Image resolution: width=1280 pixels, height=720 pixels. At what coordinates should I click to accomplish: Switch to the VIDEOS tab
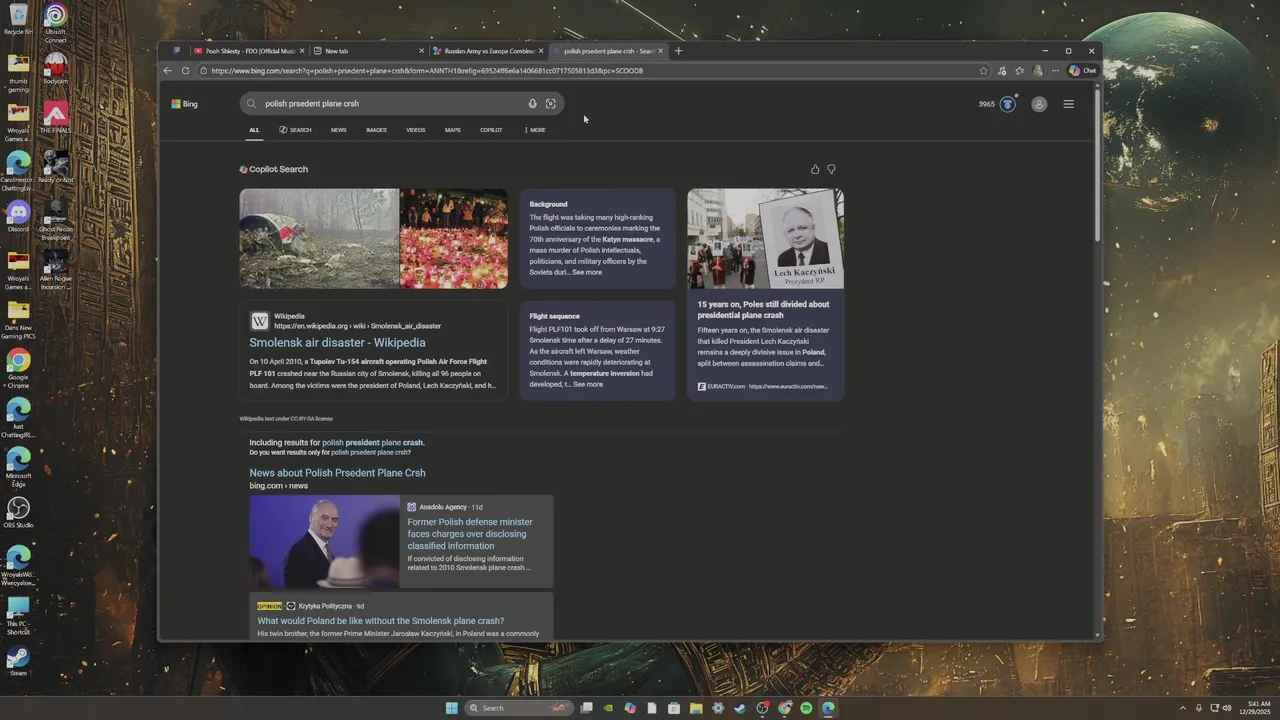416,130
